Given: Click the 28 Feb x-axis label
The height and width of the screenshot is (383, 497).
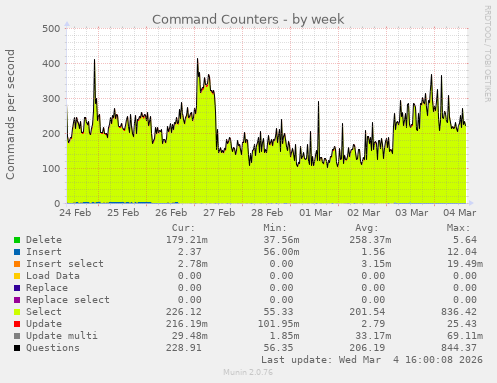Looking at the screenshot, I should (x=267, y=213).
